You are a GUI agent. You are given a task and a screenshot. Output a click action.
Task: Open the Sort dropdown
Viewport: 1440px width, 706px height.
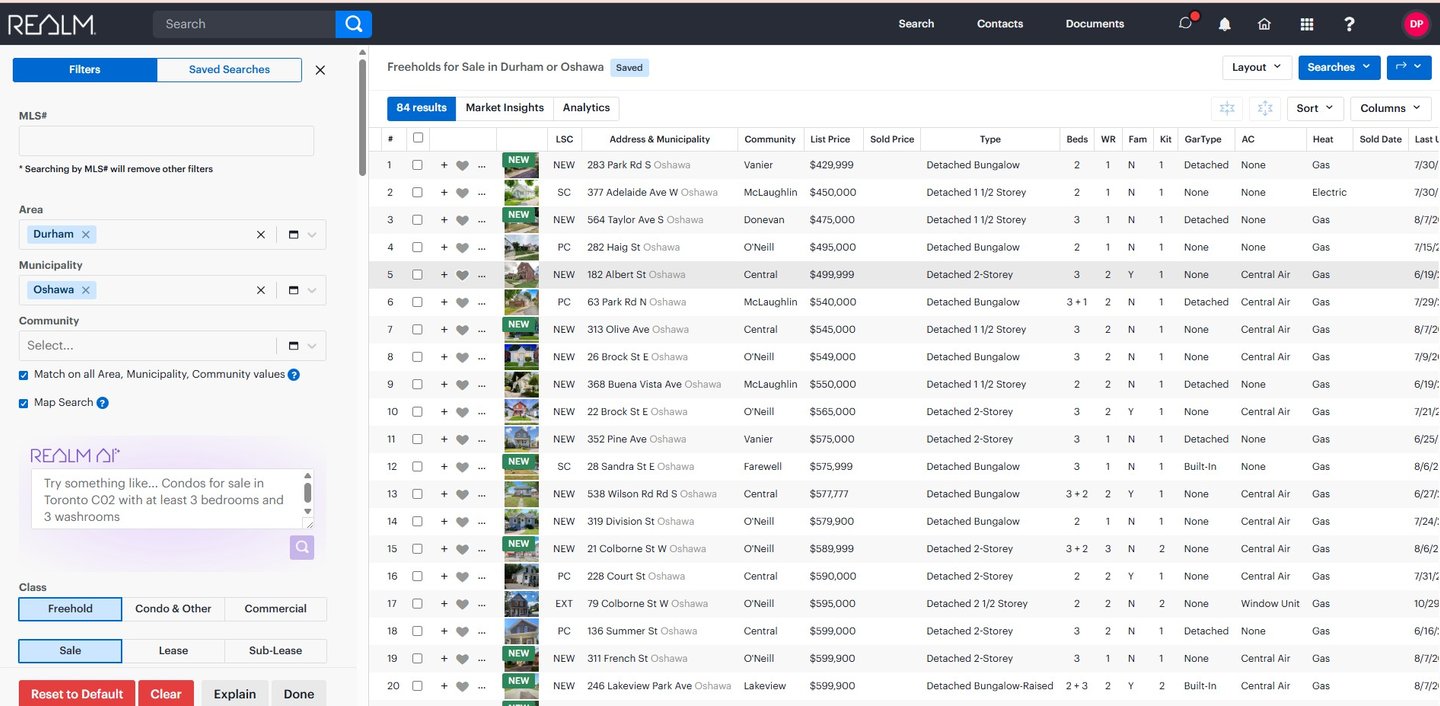point(1315,108)
